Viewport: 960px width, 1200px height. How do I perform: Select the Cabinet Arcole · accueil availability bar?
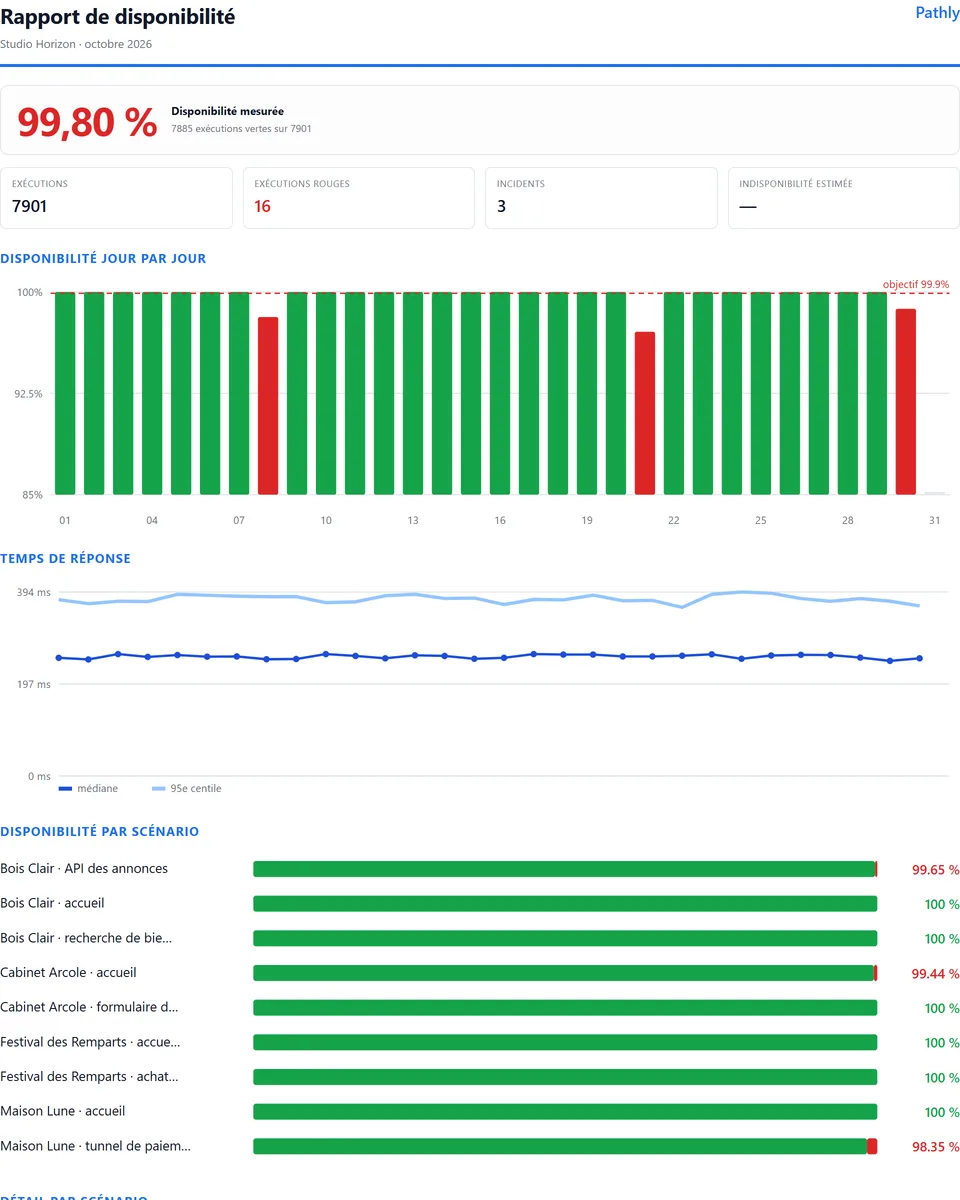coord(565,973)
